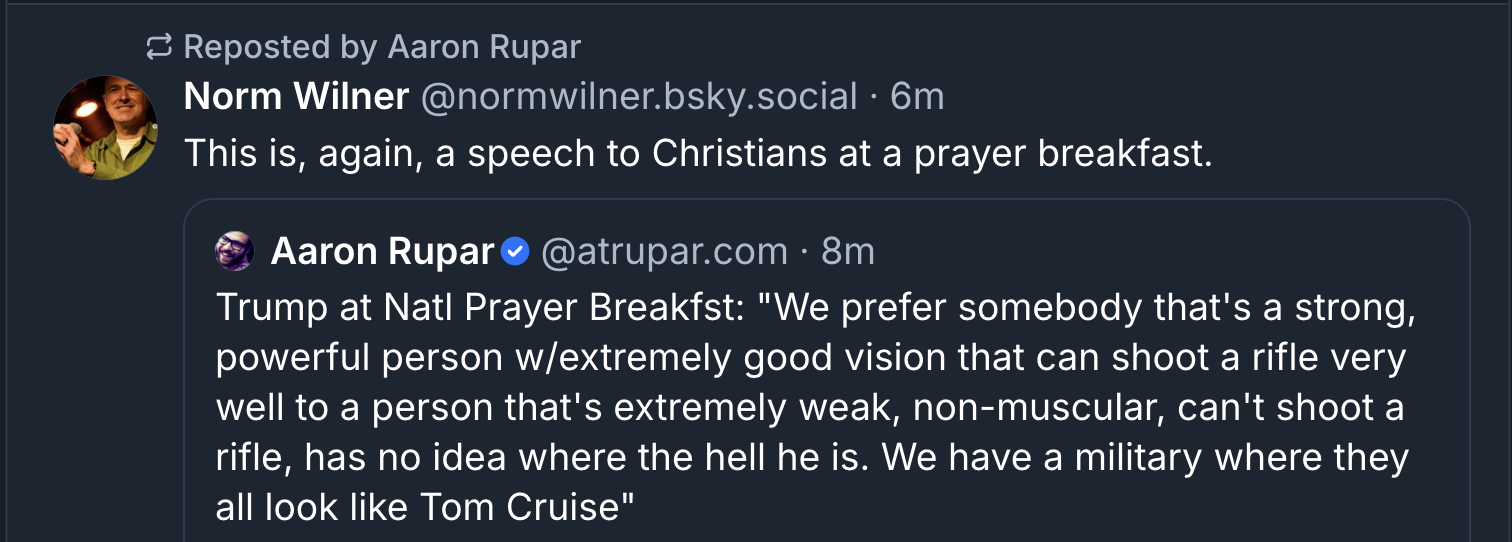Viewport: 1512px width, 542px height.
Task: Open Aaron Rupar's profile from repost line
Action: (x=483, y=46)
